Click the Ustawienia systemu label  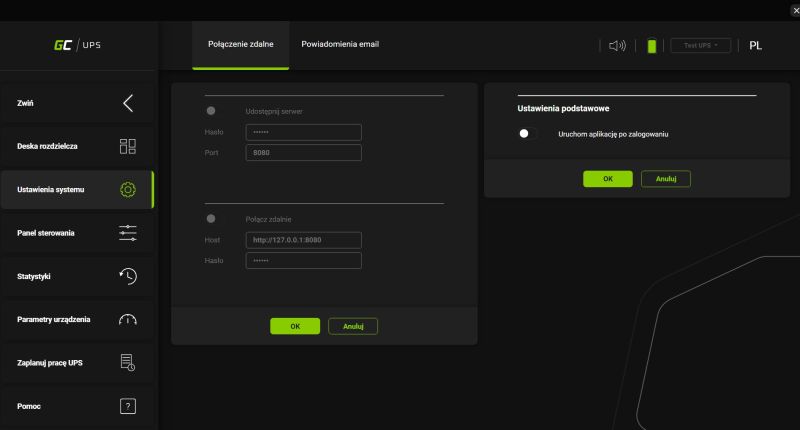click(51, 190)
